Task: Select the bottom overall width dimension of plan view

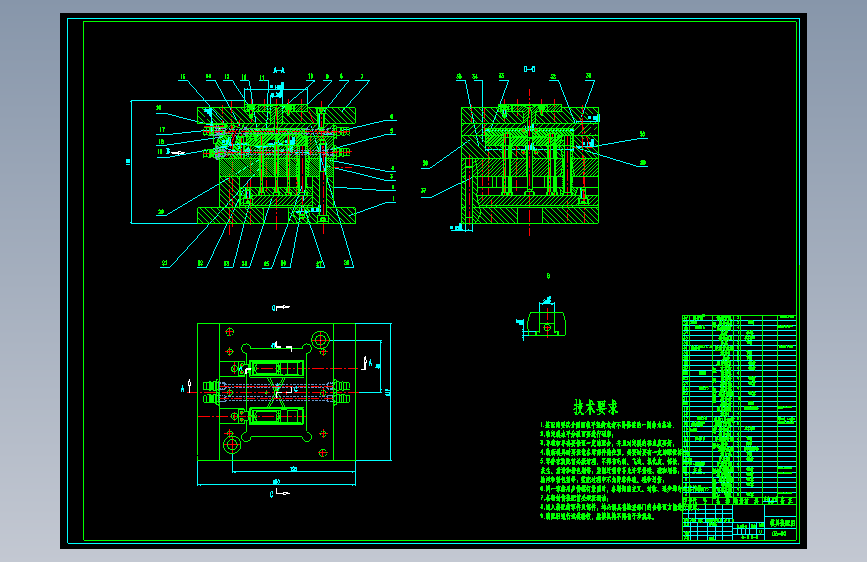Action: pos(276,482)
